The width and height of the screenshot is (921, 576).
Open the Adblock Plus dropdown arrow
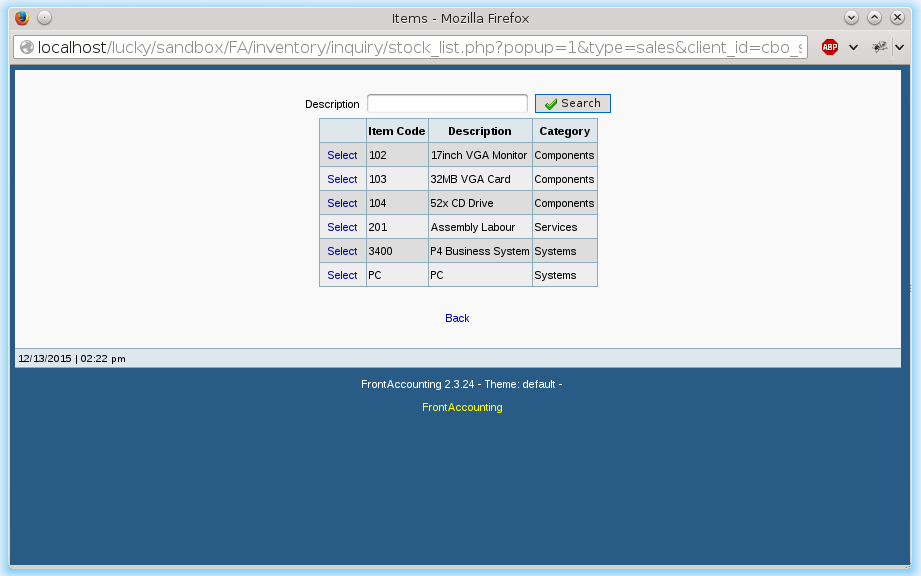coord(853,47)
